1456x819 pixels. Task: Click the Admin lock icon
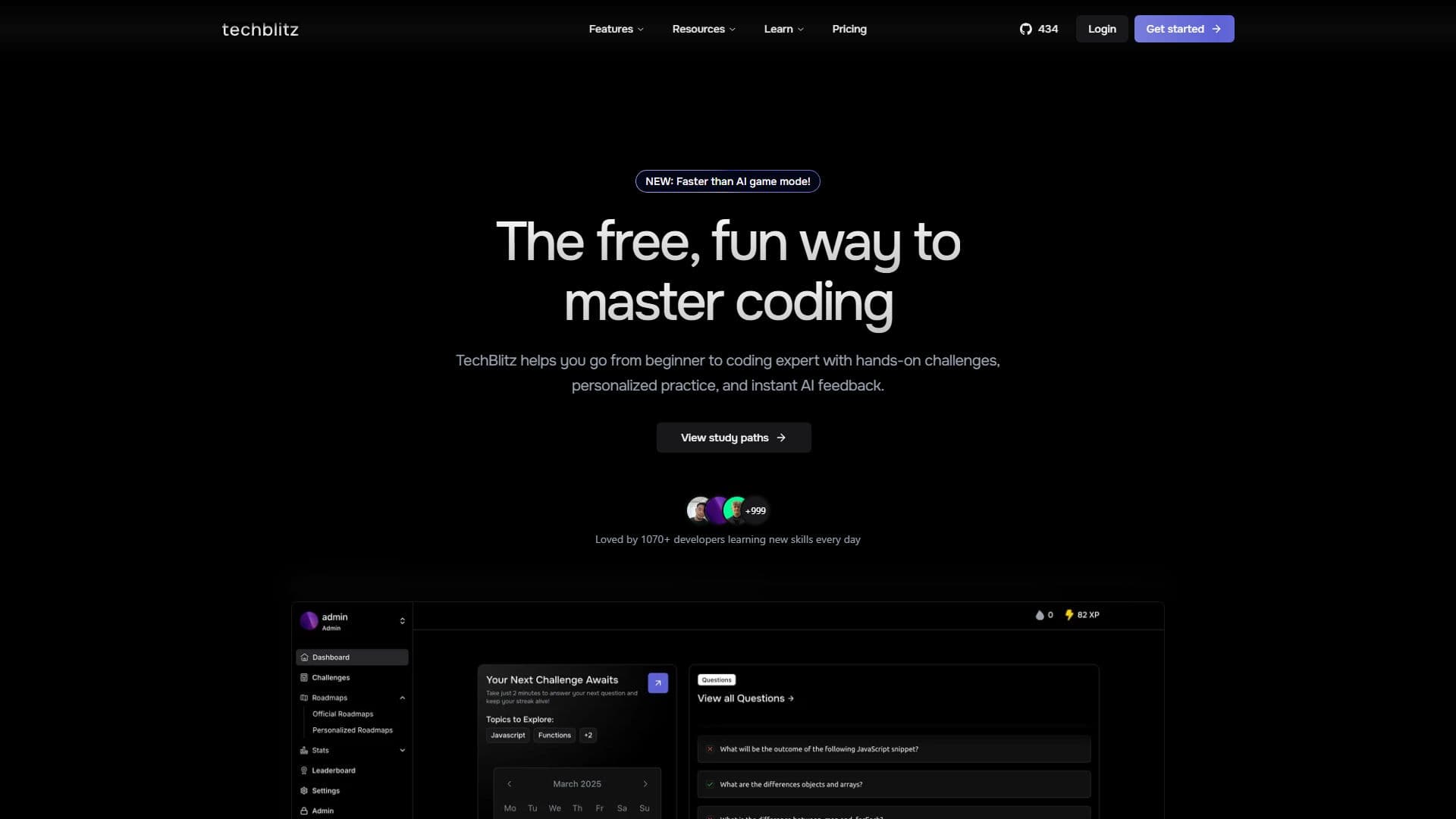coord(304,811)
